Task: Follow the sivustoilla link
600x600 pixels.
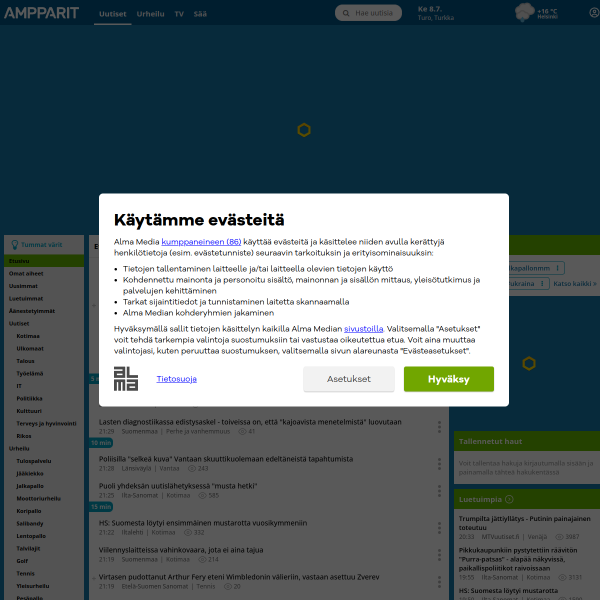Action: tap(364, 329)
